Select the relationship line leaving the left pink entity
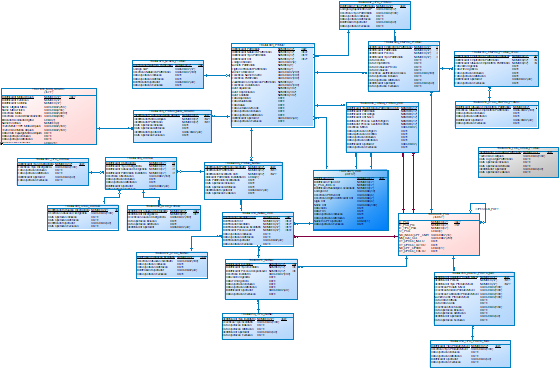Viewport: 560px width, 368px height. 115,128
